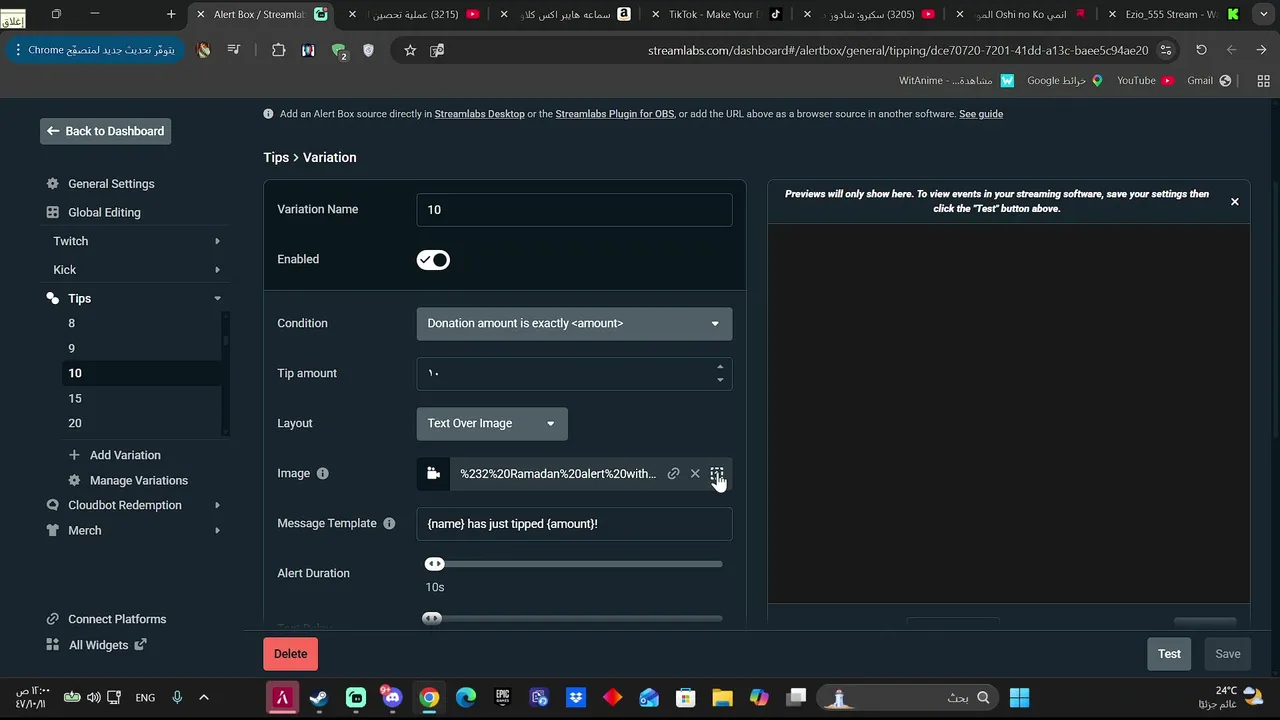Click the link icon in the Image field
Viewport: 1280px width, 720px height.
673,474
